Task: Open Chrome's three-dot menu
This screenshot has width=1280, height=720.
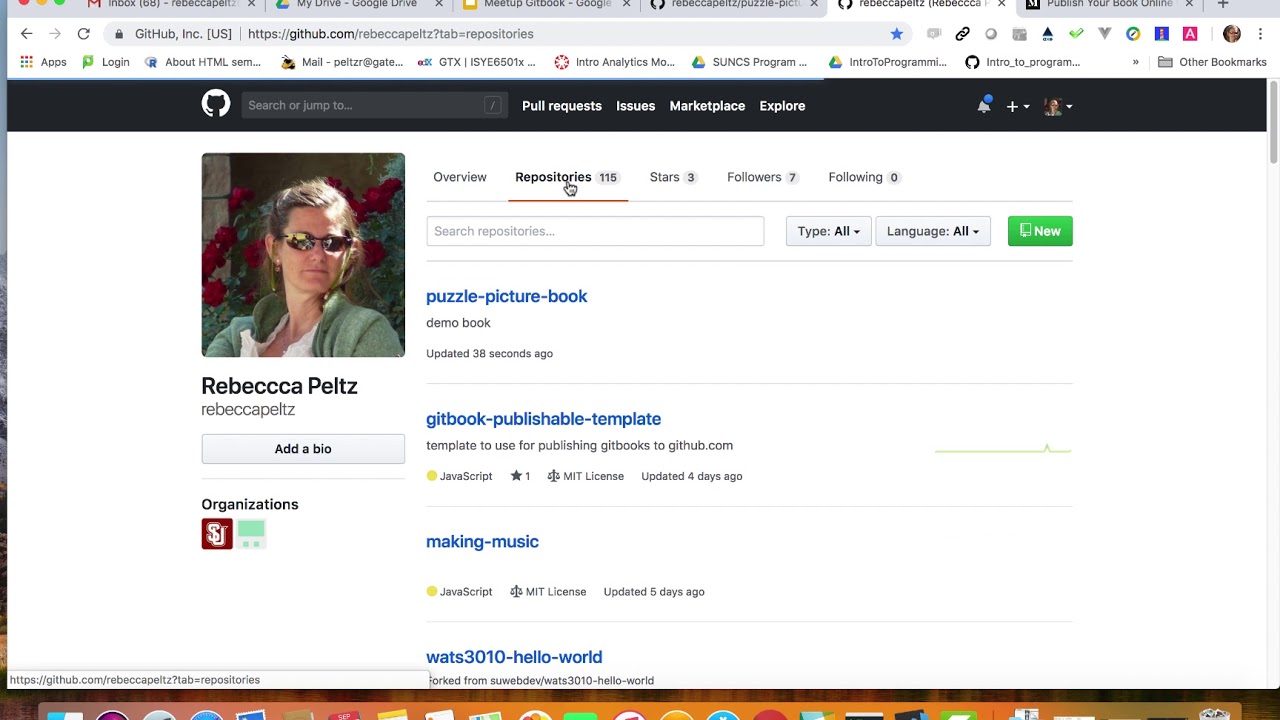Action: [x=1260, y=34]
